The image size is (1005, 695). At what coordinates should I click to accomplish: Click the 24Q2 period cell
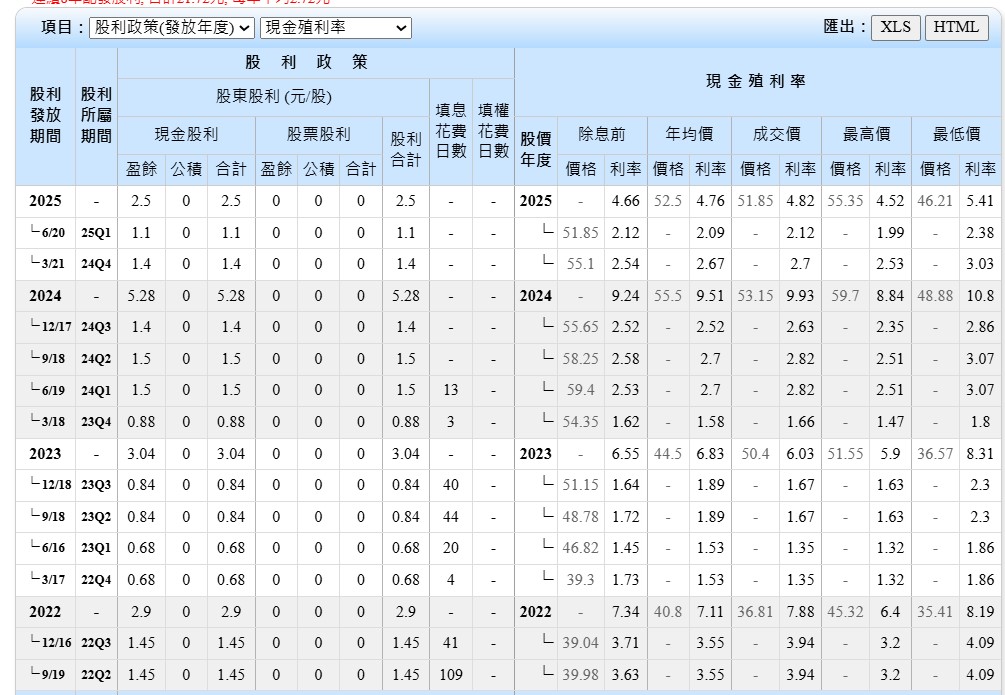[x=96, y=358]
